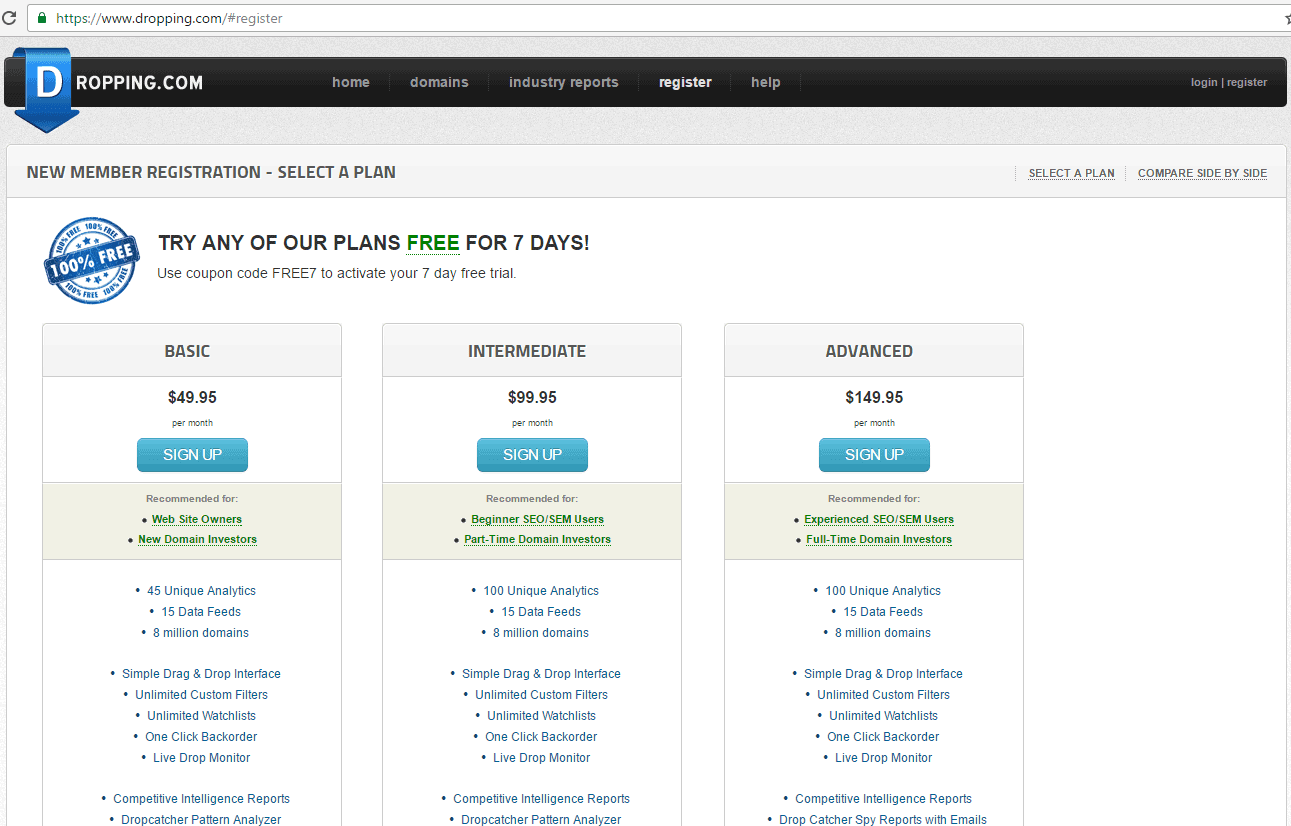The width and height of the screenshot is (1291, 826).
Task: Click the green padlock security icon
Action: point(42,18)
